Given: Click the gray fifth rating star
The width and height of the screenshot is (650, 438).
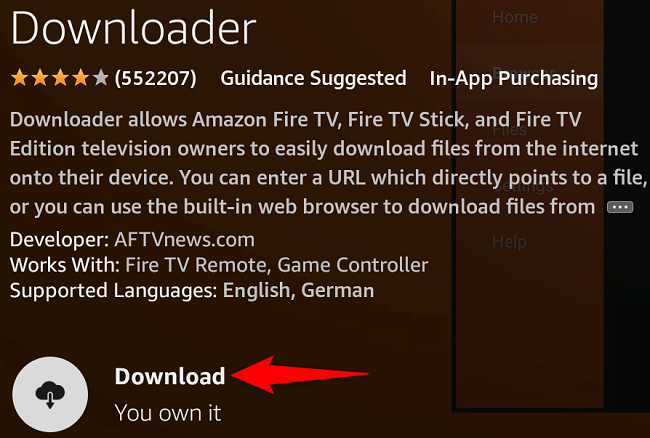Looking at the screenshot, I should [101, 78].
